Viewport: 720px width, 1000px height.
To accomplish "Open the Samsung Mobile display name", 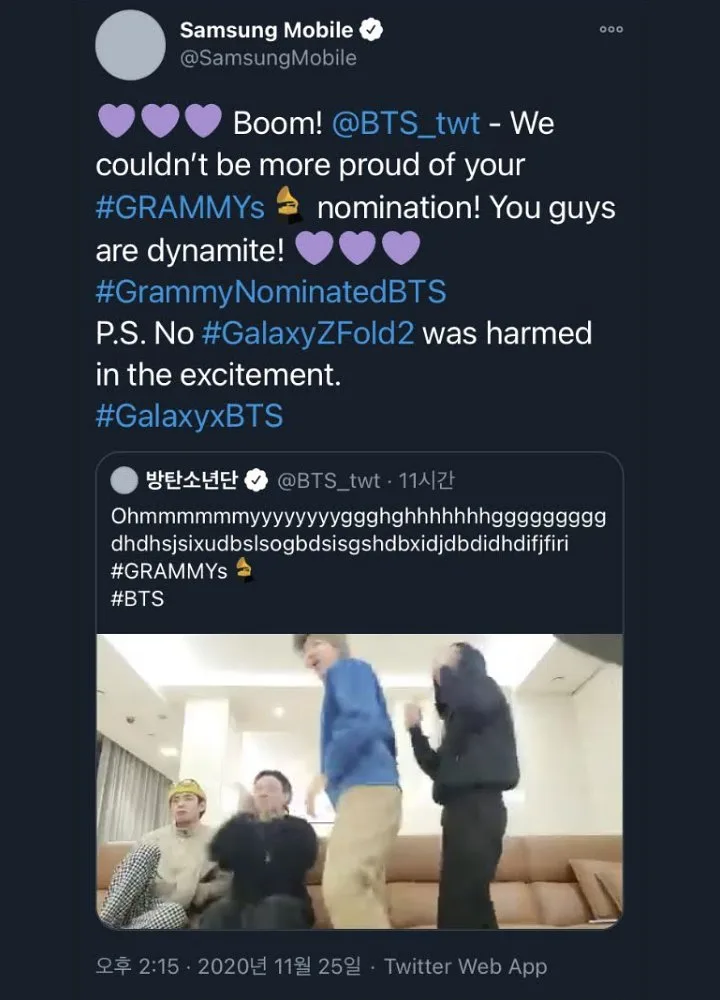I will [266, 31].
